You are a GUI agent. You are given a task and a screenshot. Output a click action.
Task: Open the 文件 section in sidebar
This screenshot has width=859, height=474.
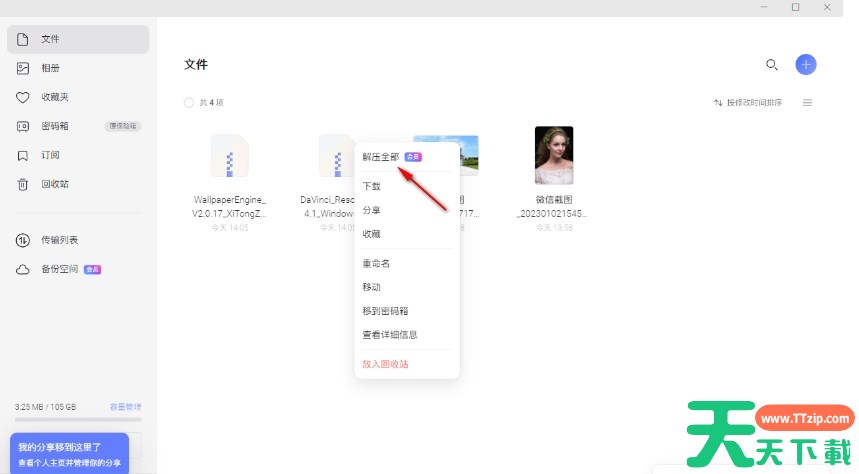[50, 39]
